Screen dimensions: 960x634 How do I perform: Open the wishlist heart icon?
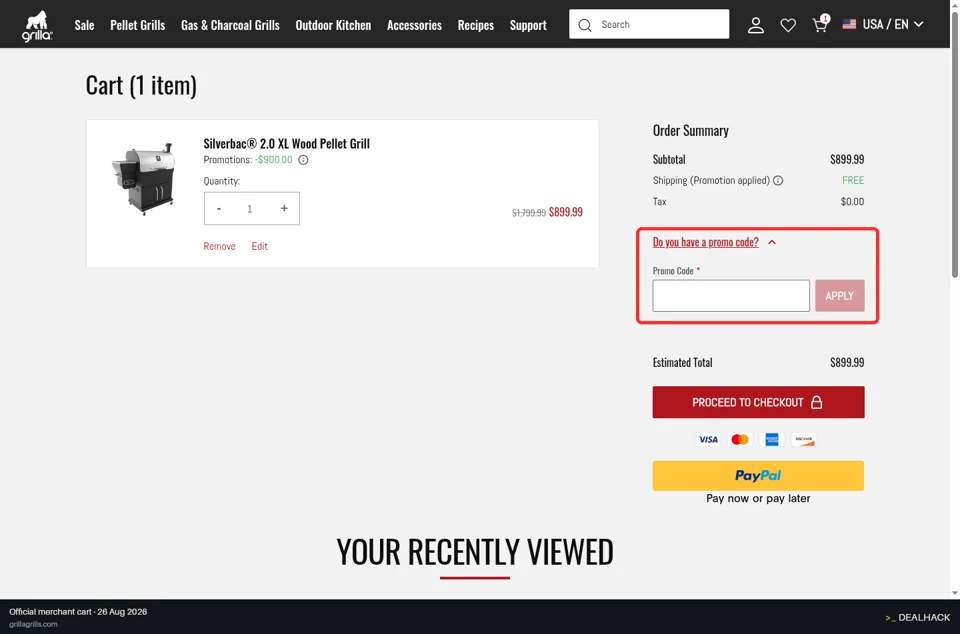[788, 25]
